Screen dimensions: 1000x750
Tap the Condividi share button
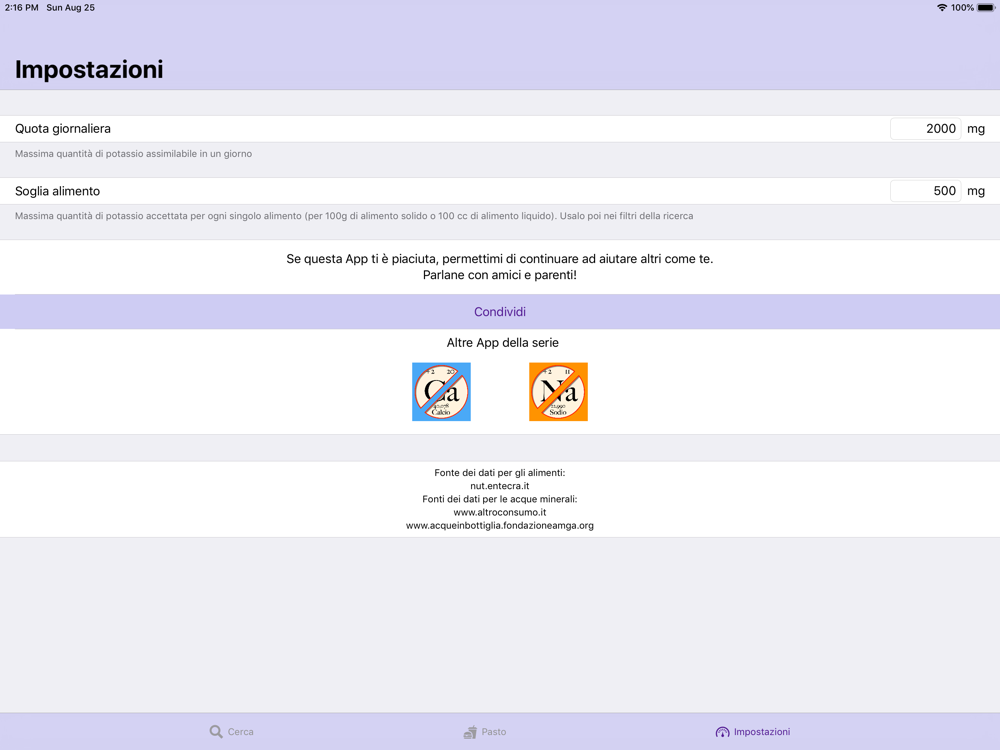[500, 312]
